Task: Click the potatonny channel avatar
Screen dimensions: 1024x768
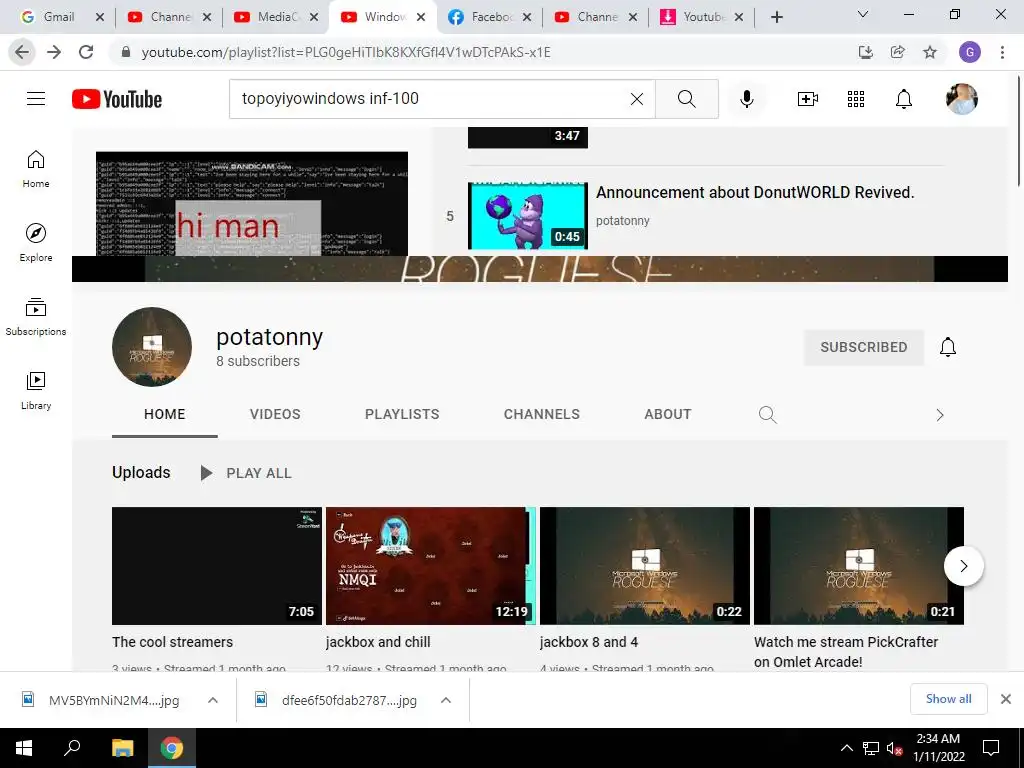Action: (x=152, y=347)
